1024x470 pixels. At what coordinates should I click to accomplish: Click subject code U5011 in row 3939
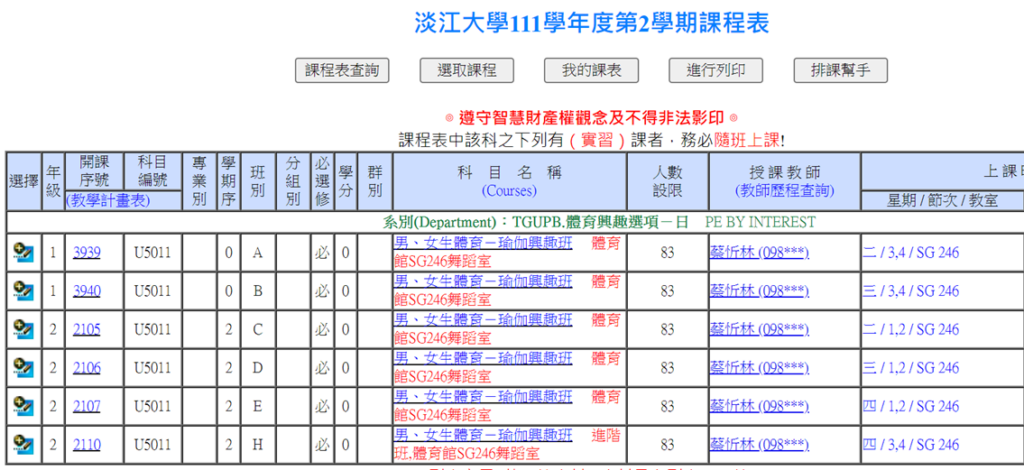[153, 253]
